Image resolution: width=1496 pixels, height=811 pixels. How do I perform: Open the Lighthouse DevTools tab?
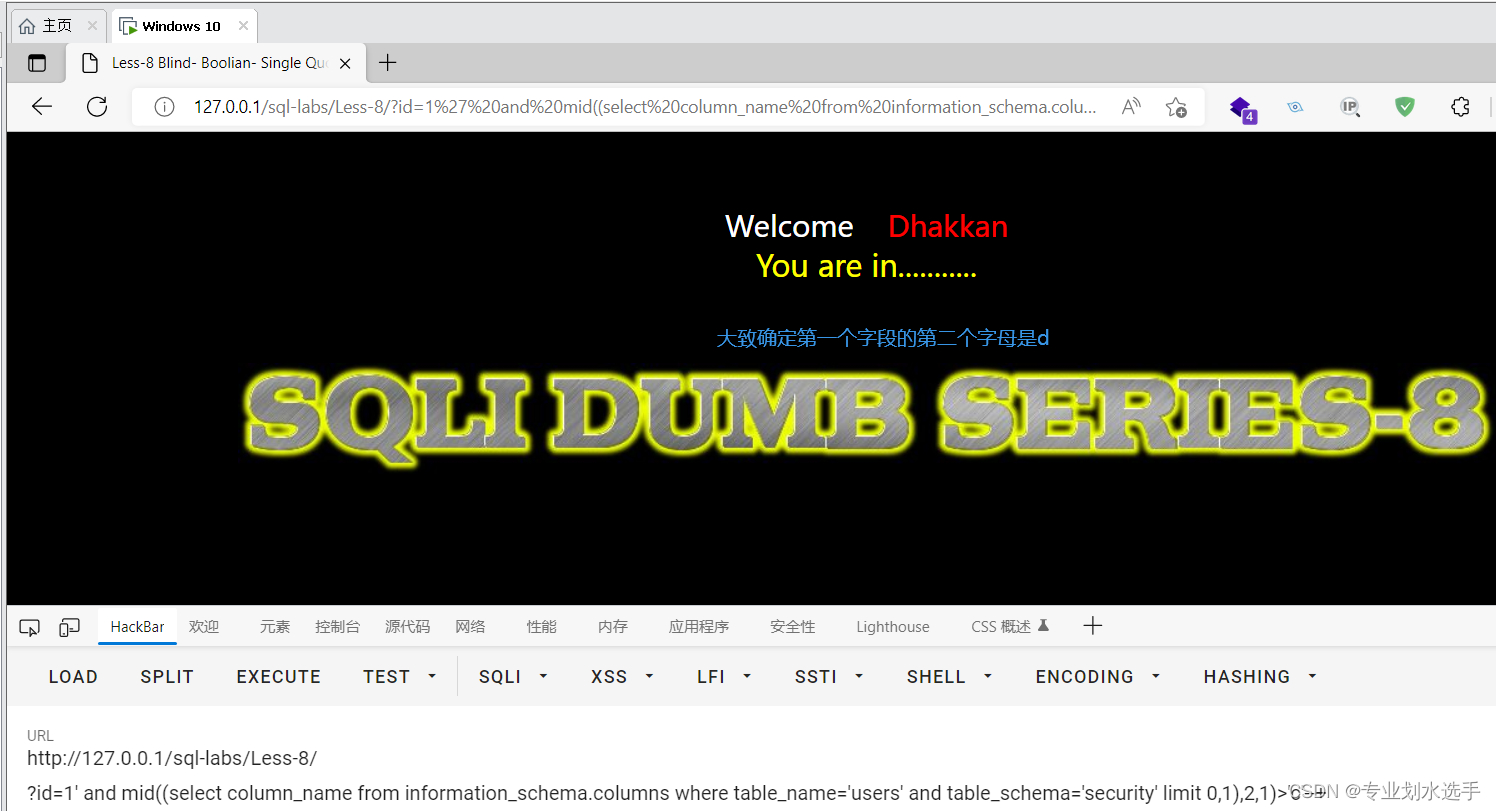coord(893,627)
